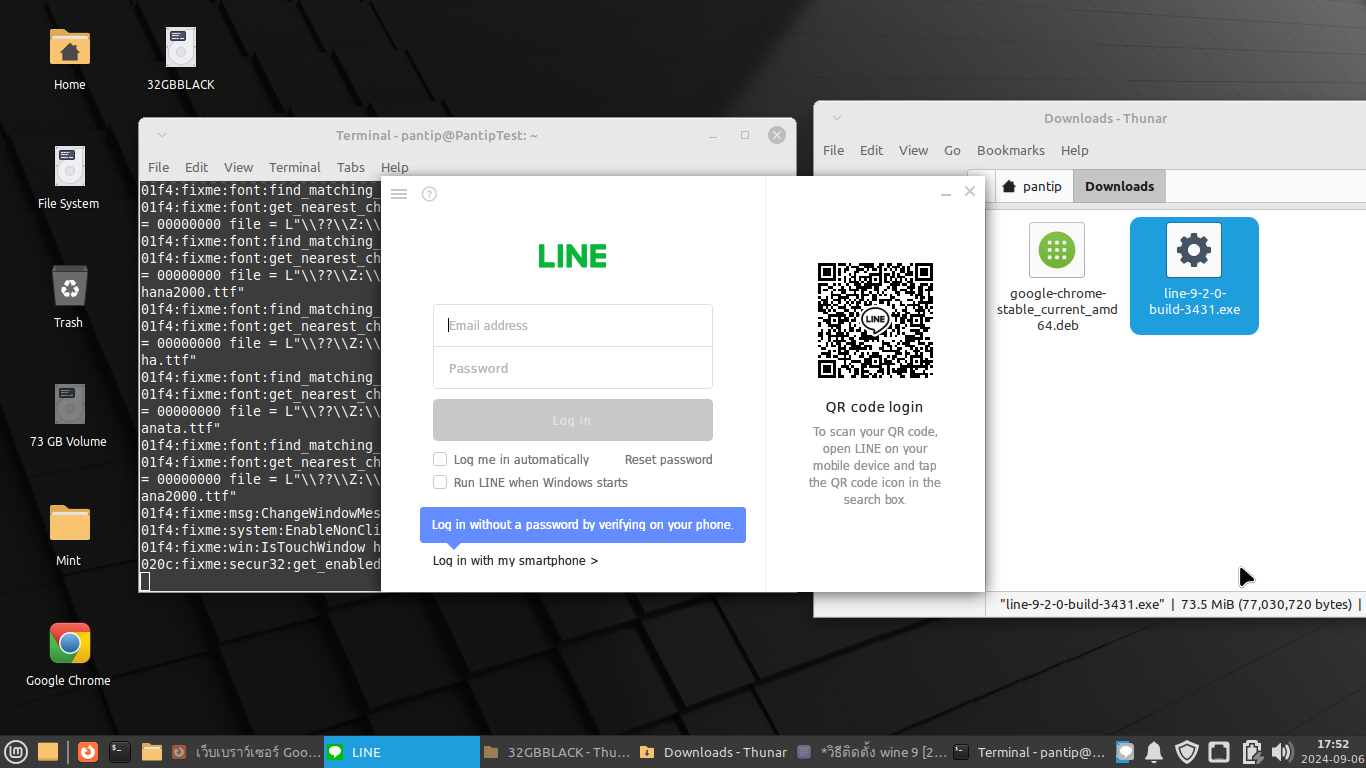The width and height of the screenshot is (1366, 768).
Task: Focus the Email address field
Action: point(573,326)
